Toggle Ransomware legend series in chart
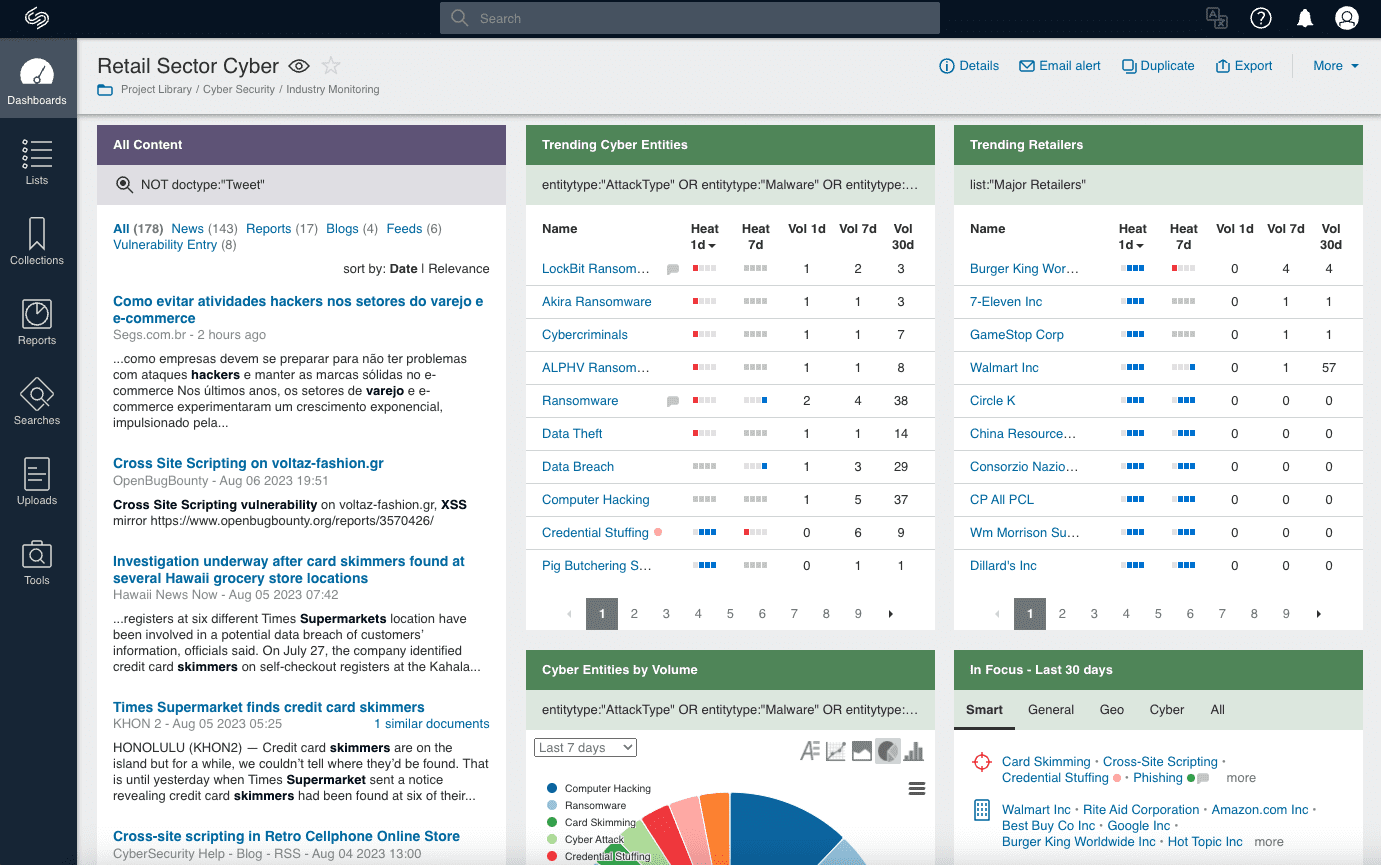This screenshot has width=1381, height=865. pyautogui.click(x=587, y=805)
